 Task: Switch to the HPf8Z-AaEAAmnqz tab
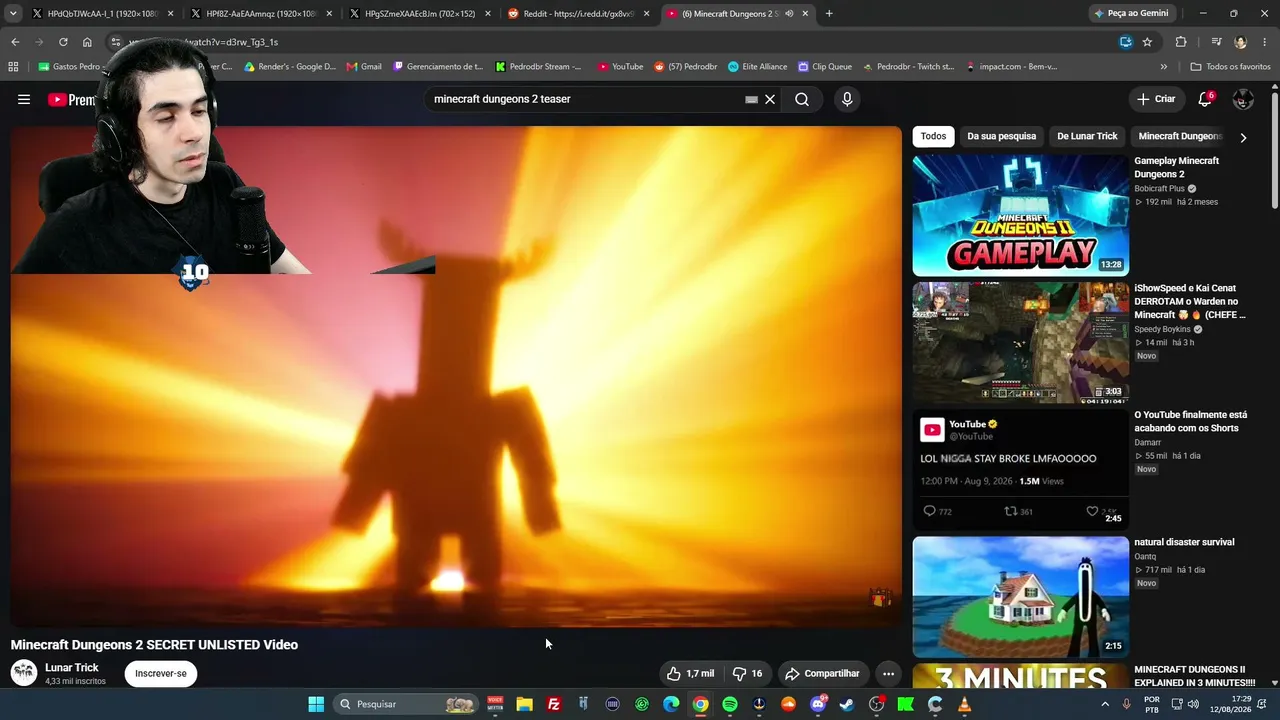coord(261,14)
